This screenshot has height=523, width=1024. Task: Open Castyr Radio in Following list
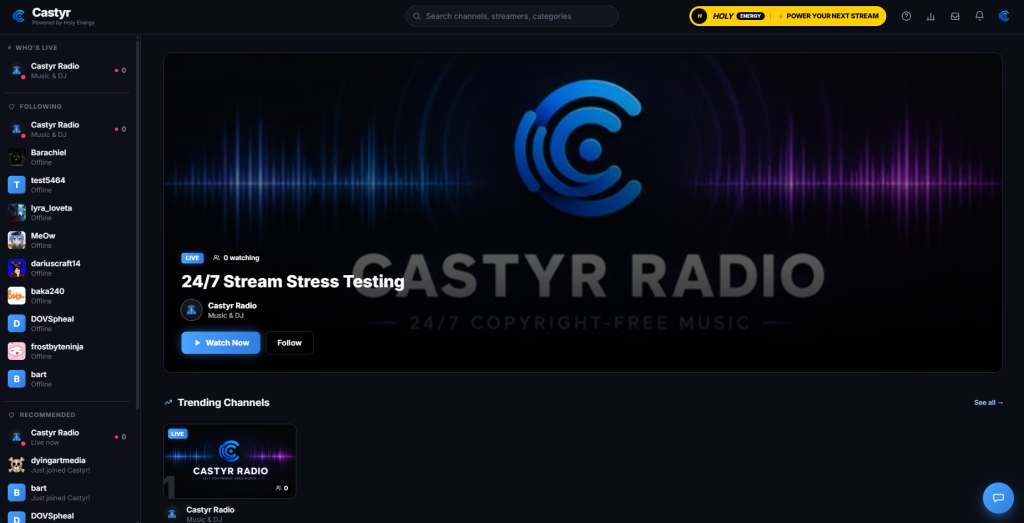(x=67, y=129)
